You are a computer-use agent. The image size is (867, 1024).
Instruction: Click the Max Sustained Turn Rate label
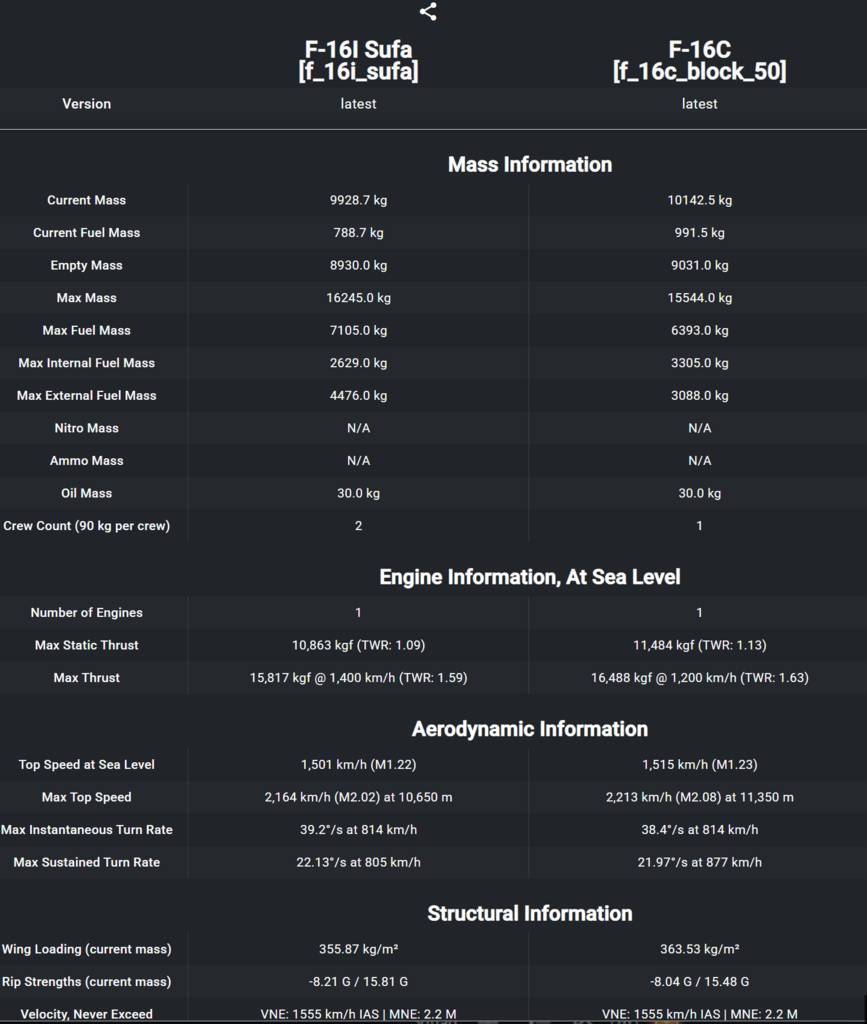point(87,862)
